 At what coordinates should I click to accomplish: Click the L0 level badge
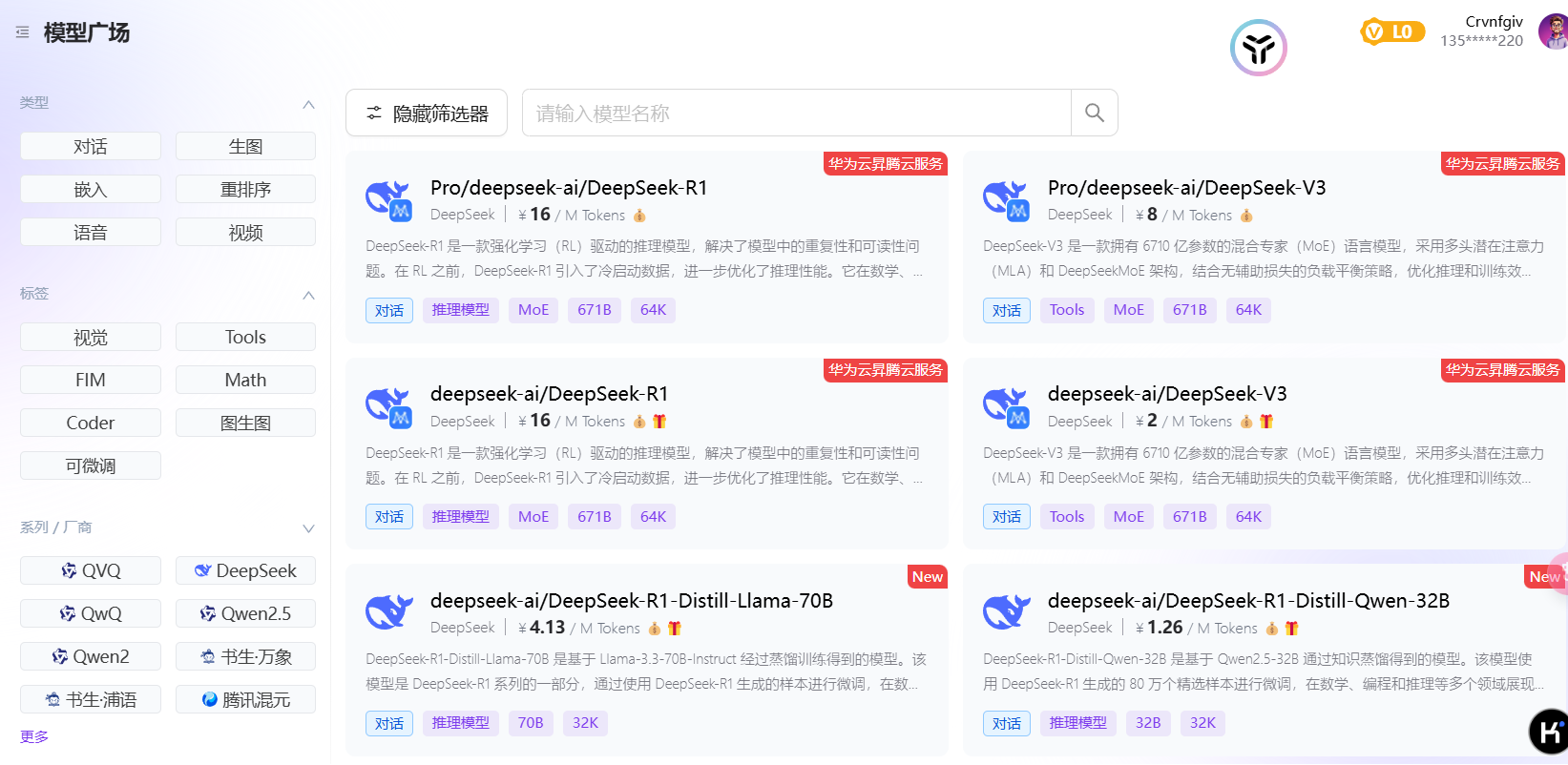pyautogui.click(x=1391, y=32)
